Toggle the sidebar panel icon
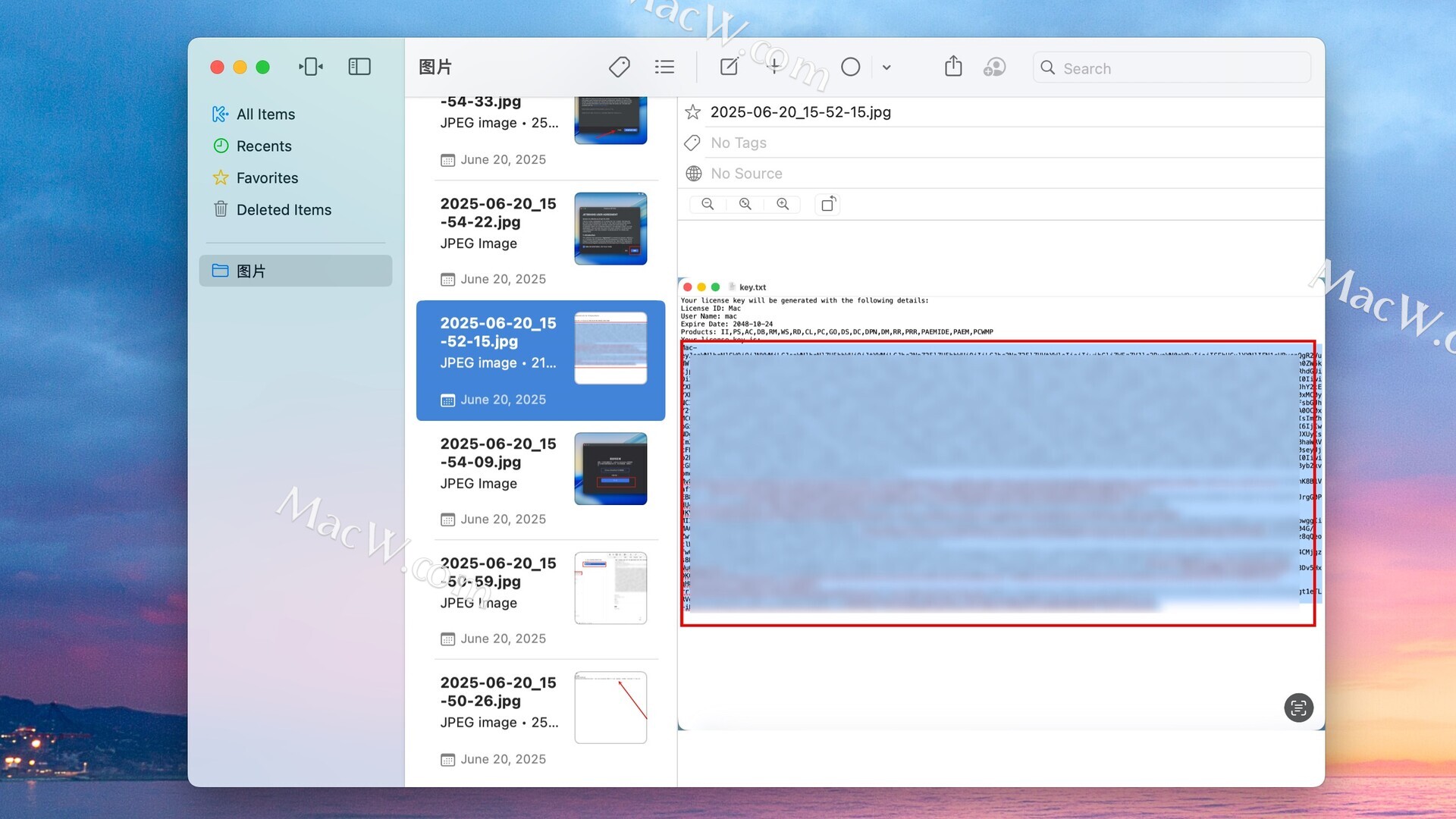This screenshot has width=1456, height=819. (x=359, y=67)
